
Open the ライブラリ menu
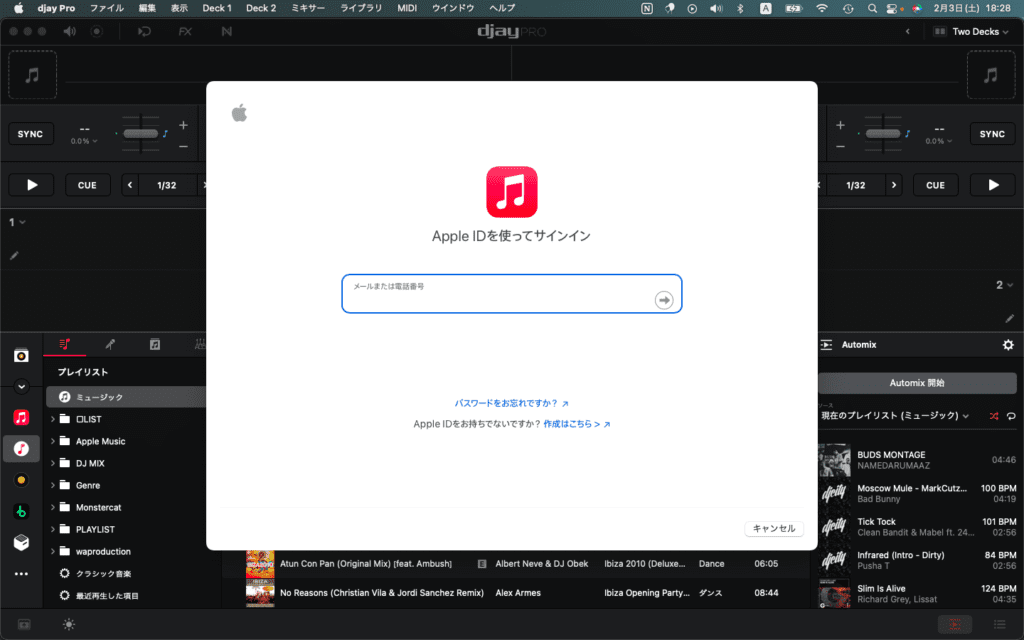(360, 8)
